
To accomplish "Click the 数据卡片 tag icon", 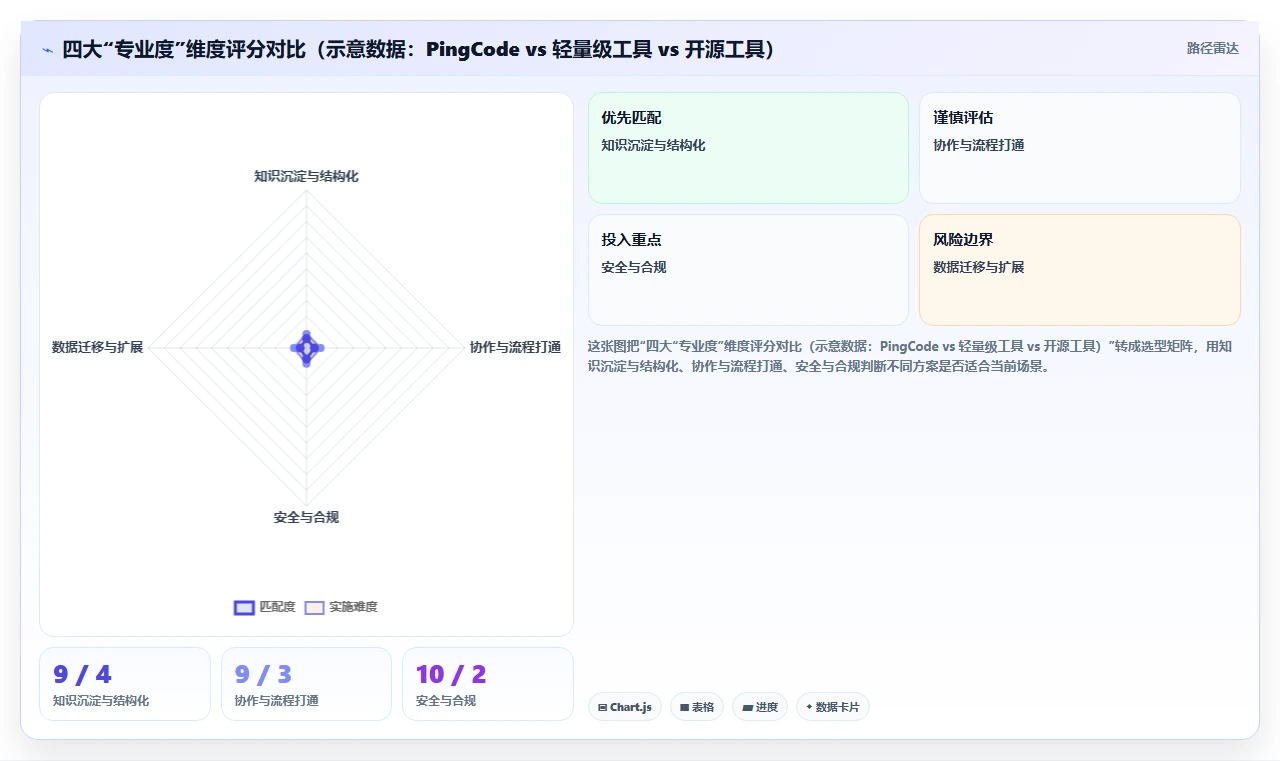I will tap(809, 707).
